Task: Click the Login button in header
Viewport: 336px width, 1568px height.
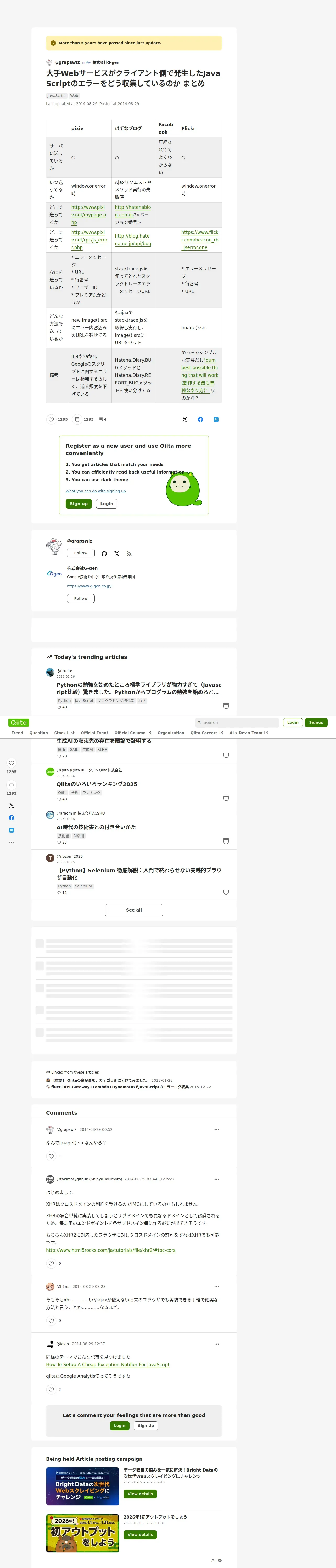Action: [293, 723]
